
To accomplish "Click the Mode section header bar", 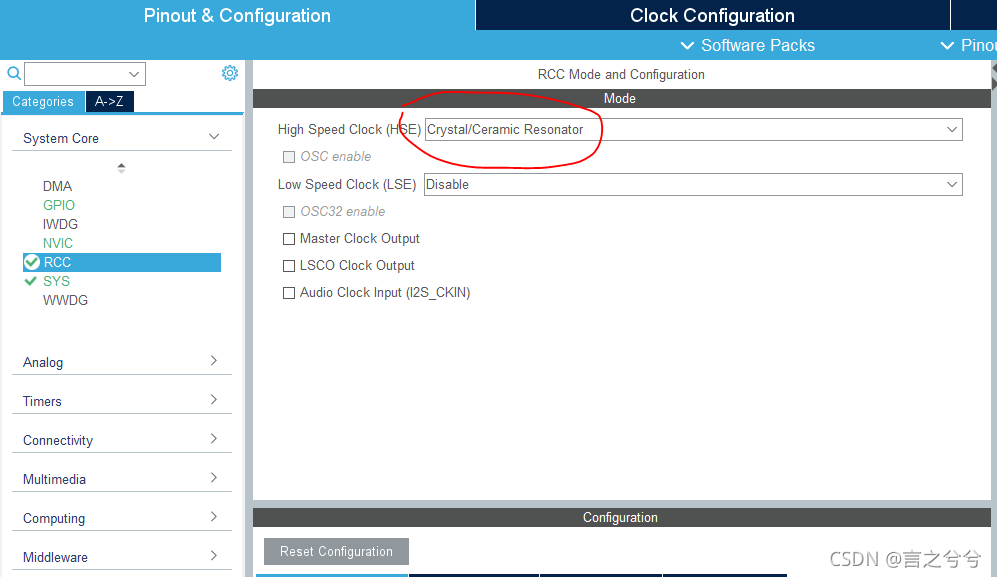I will (621, 99).
